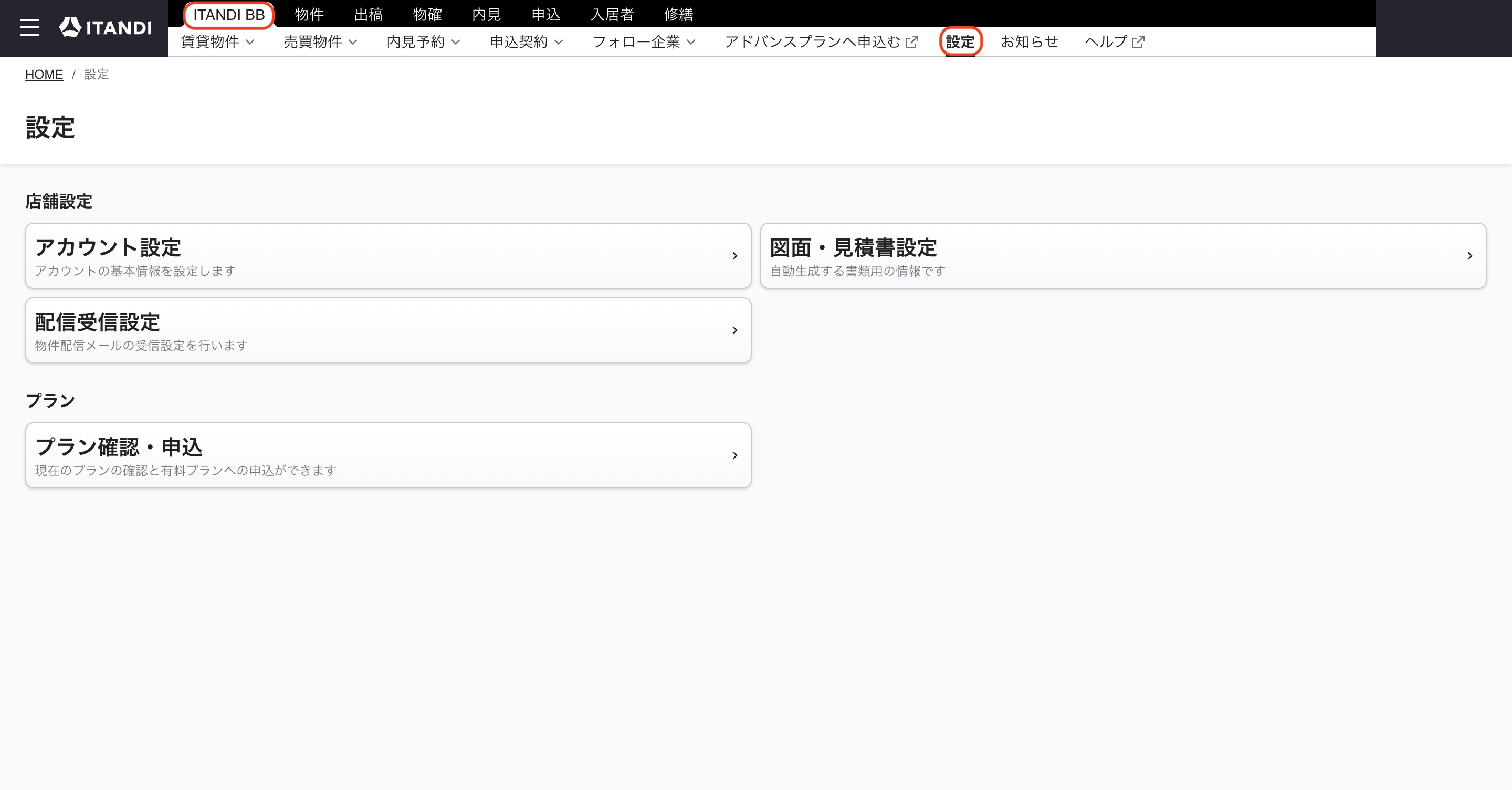Image resolution: width=1512 pixels, height=790 pixels.
Task: Click chevron arrow on 図面・見積書設定 card
Action: 1469,256
